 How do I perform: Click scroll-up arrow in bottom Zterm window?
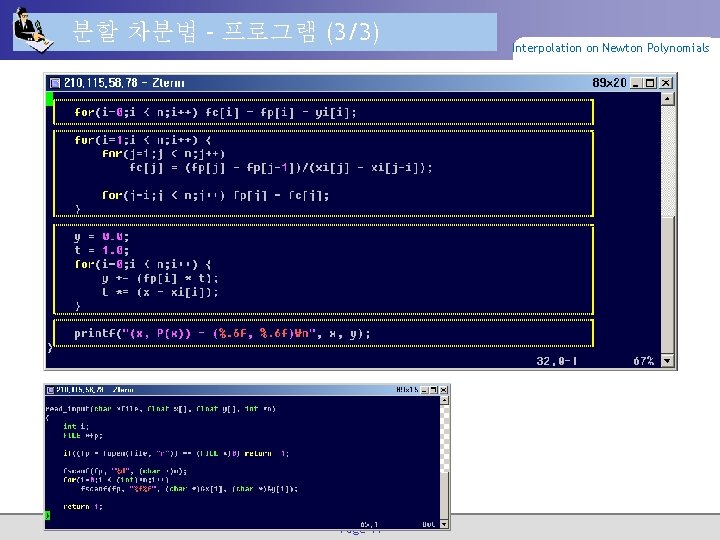click(444, 400)
